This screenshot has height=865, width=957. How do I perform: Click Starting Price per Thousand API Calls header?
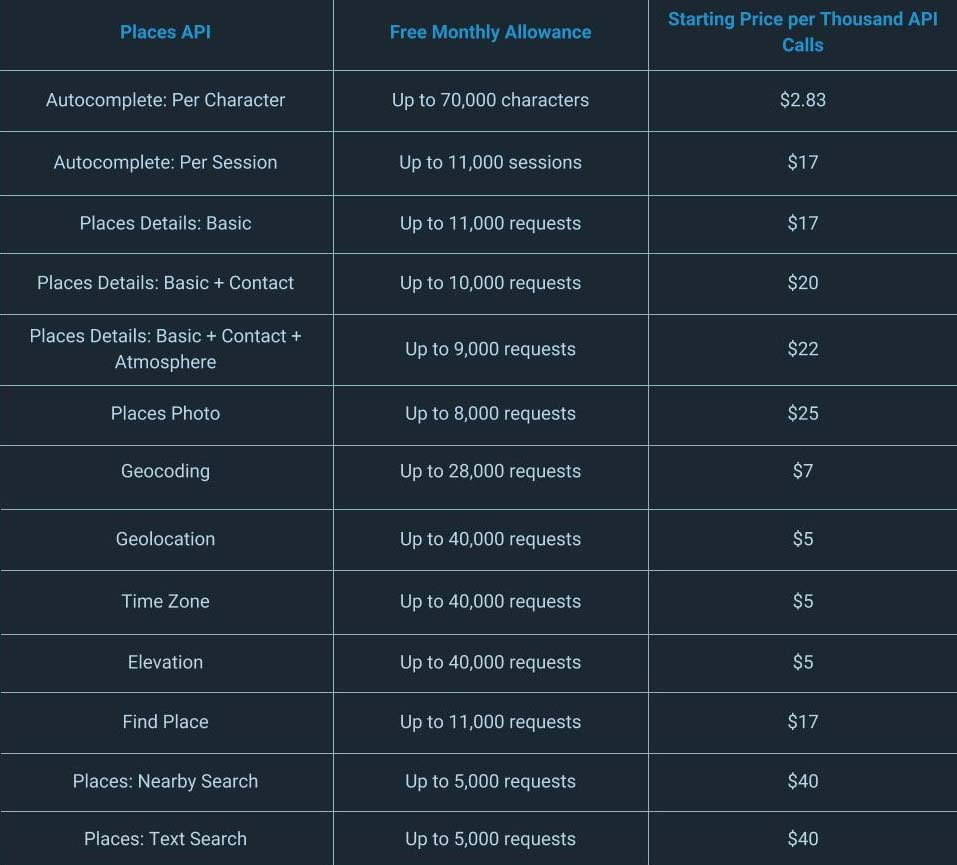803,32
